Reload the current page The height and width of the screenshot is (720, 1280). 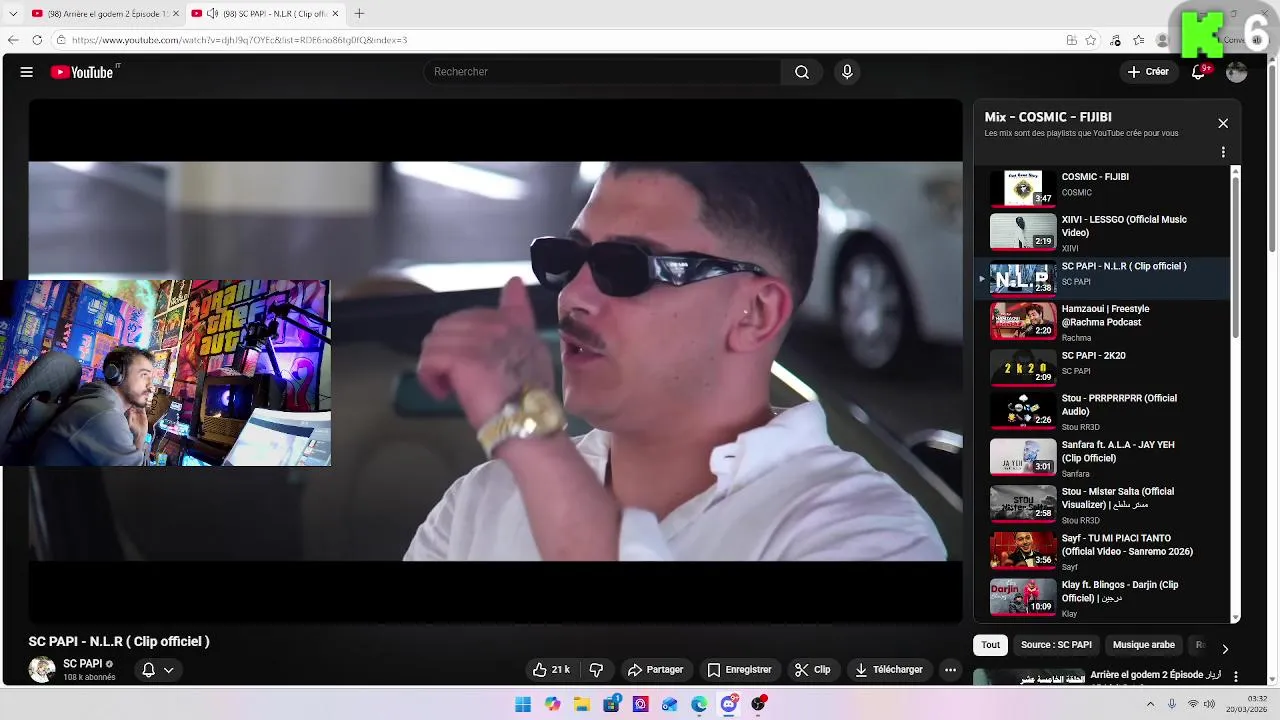tap(37, 40)
